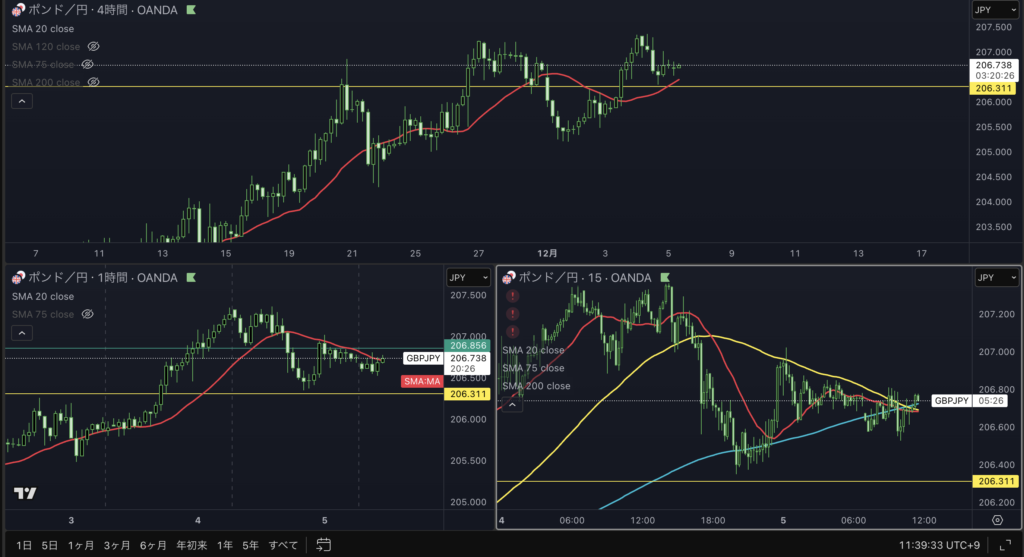Show the hidden SMA 120 indicator
The width and height of the screenshot is (1024, 557).
pos(93,47)
